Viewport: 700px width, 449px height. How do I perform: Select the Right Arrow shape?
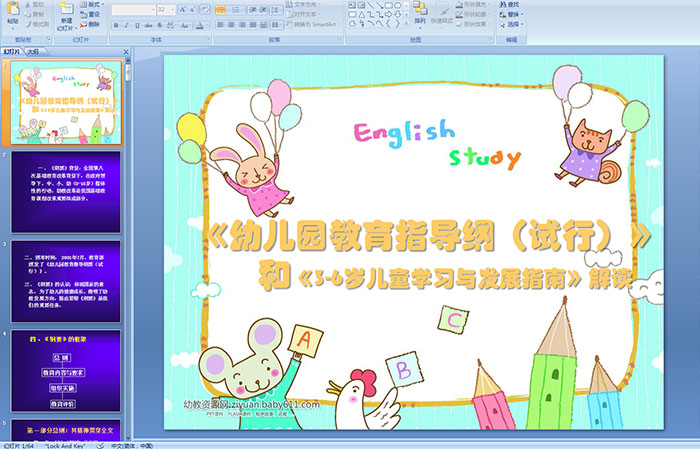(388, 14)
